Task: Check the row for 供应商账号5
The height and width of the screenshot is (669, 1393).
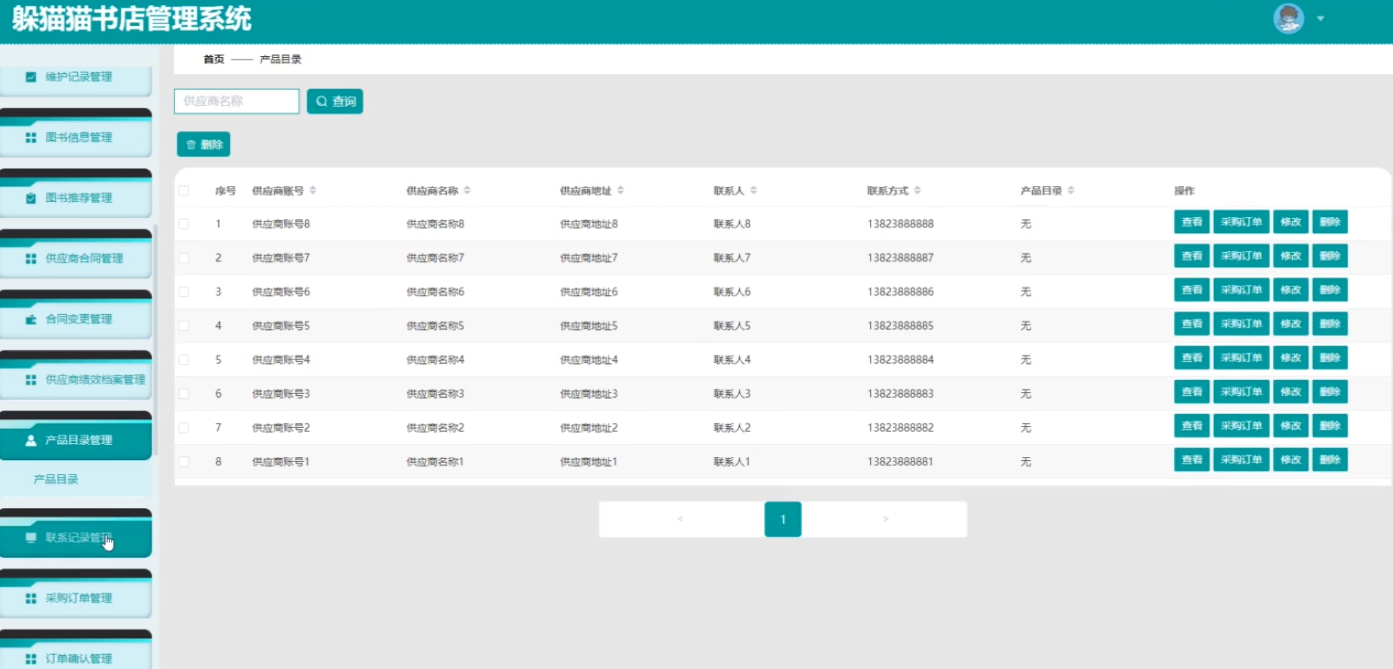Action: click(x=183, y=326)
